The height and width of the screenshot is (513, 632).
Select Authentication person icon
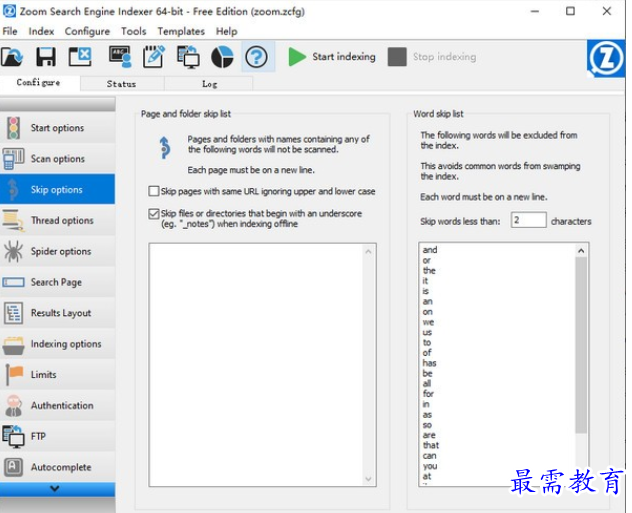tap(14, 405)
